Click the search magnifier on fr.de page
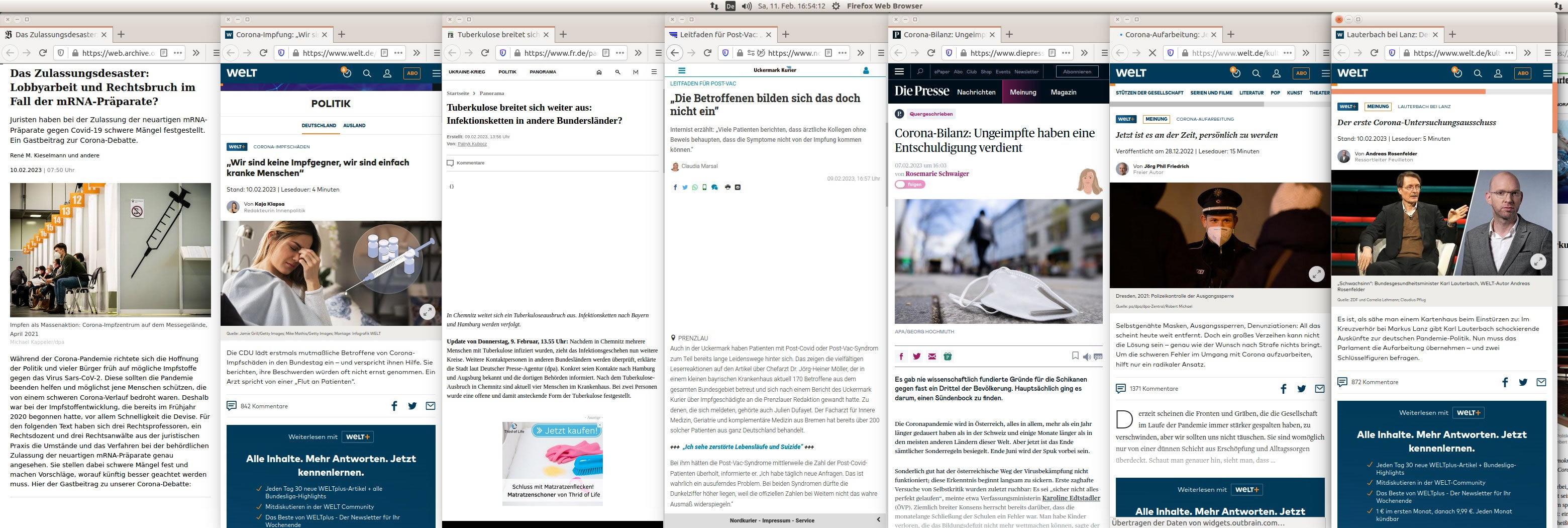The image size is (1568, 528). pos(618,72)
